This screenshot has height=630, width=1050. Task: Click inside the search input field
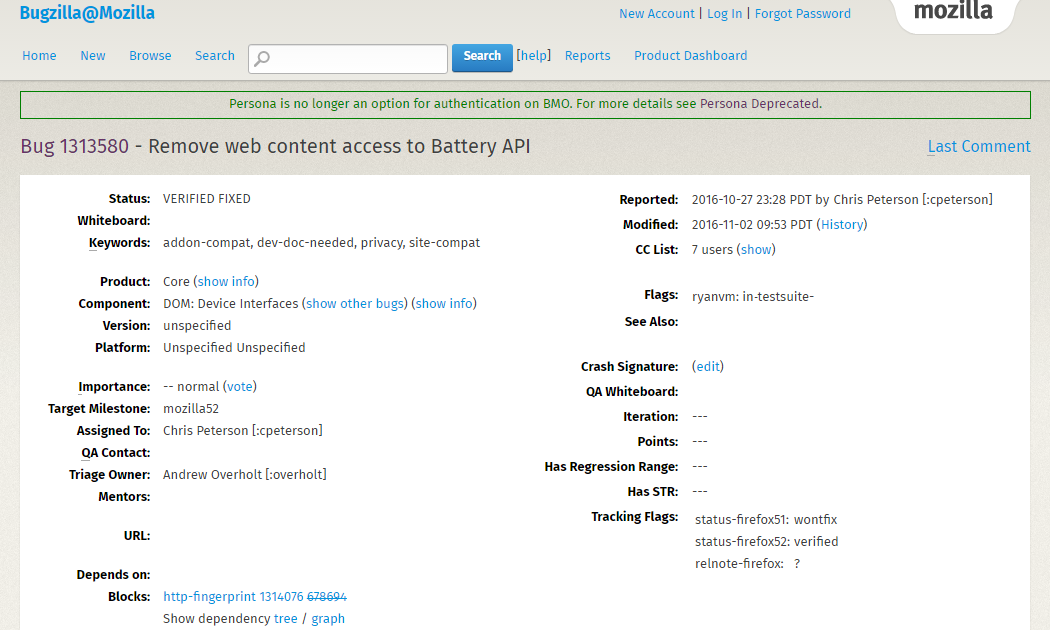[350, 59]
